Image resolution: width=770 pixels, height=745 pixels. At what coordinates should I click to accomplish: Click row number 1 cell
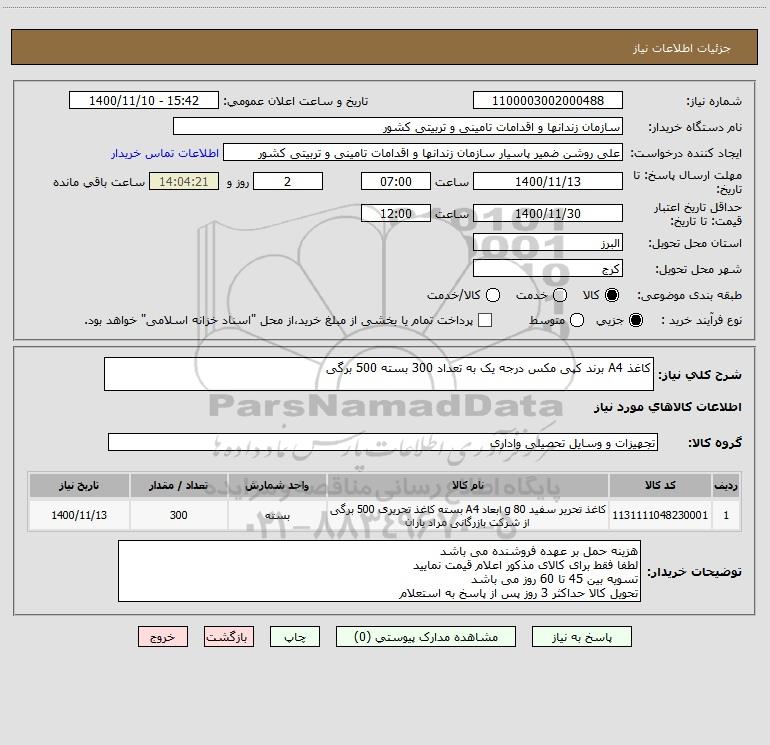(726, 515)
